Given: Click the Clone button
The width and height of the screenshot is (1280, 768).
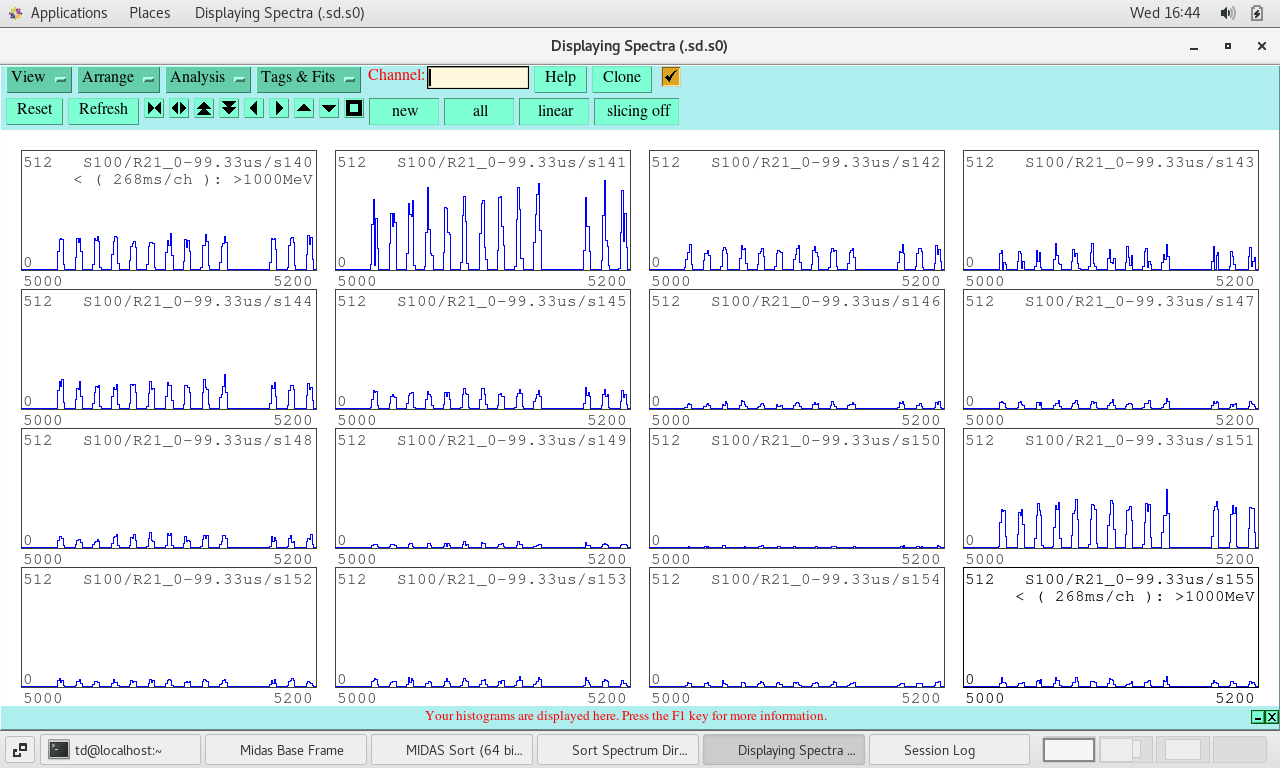Looking at the screenshot, I should [x=621, y=78].
